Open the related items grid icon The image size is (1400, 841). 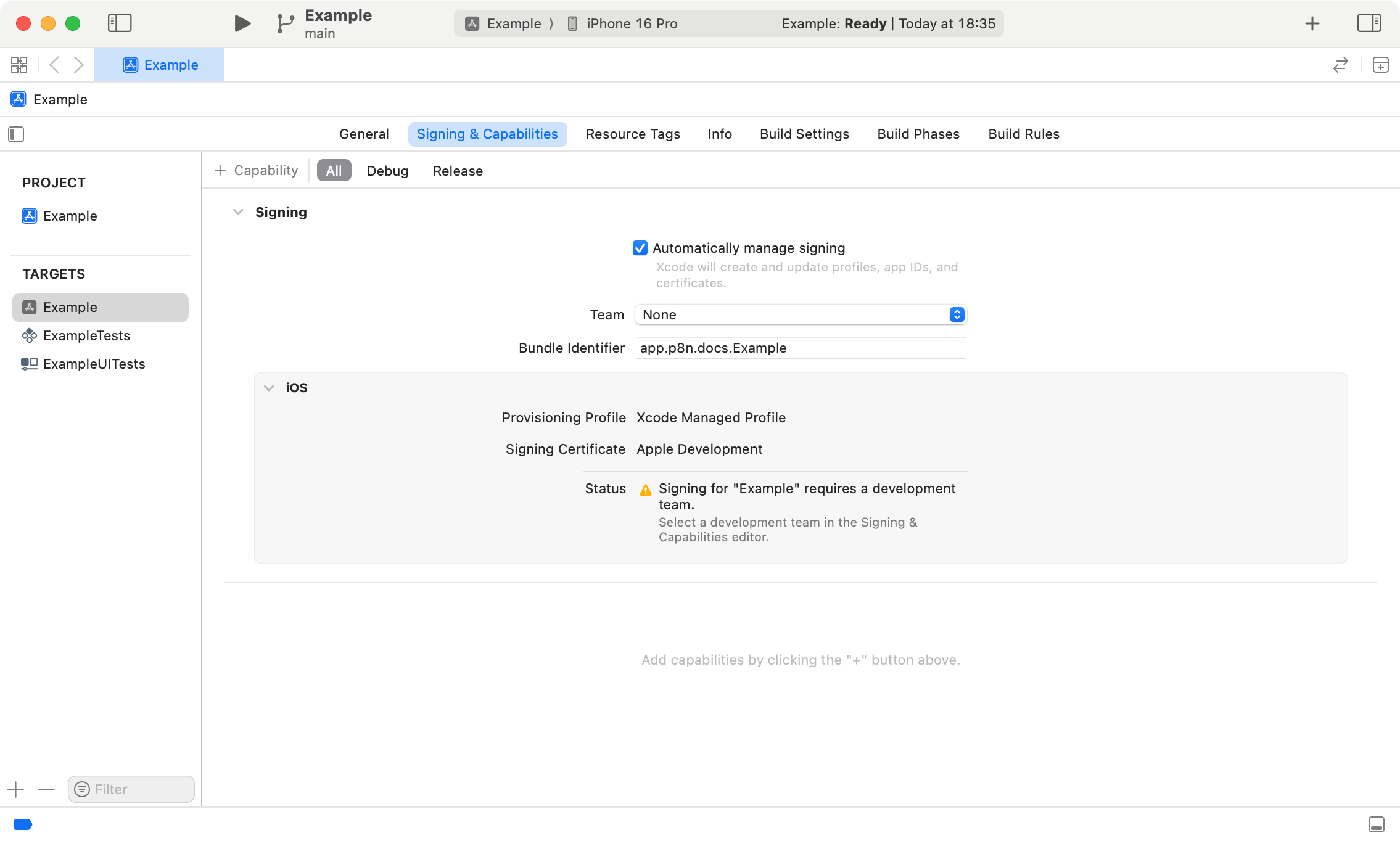coord(19,65)
